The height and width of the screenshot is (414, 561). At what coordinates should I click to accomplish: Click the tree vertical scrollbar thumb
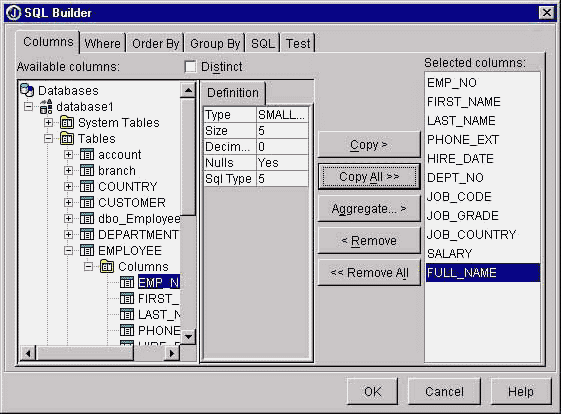tap(188, 157)
